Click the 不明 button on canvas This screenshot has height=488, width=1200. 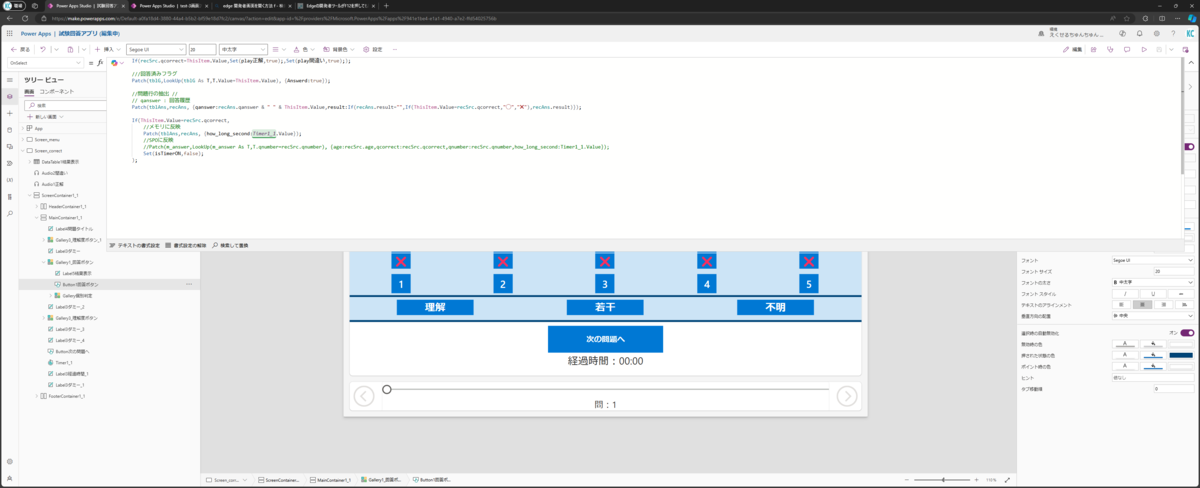click(775, 308)
